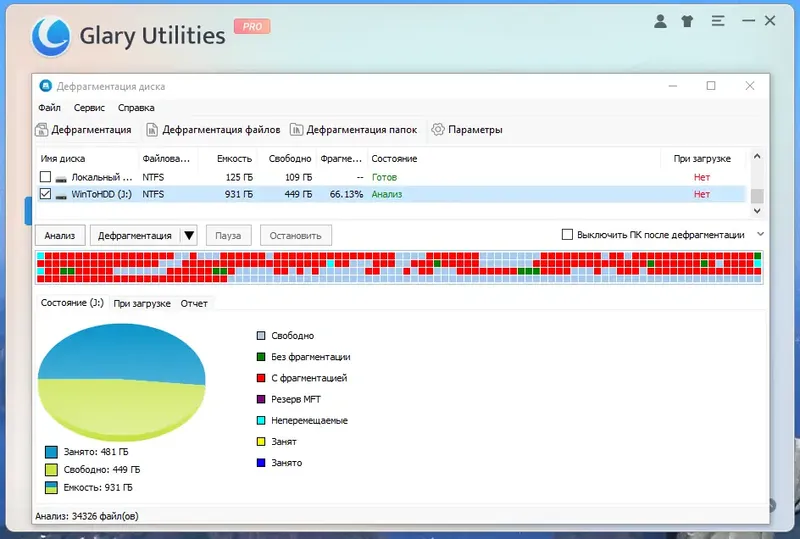
Task: Open the hamburger menu icon
Action: pos(718,21)
